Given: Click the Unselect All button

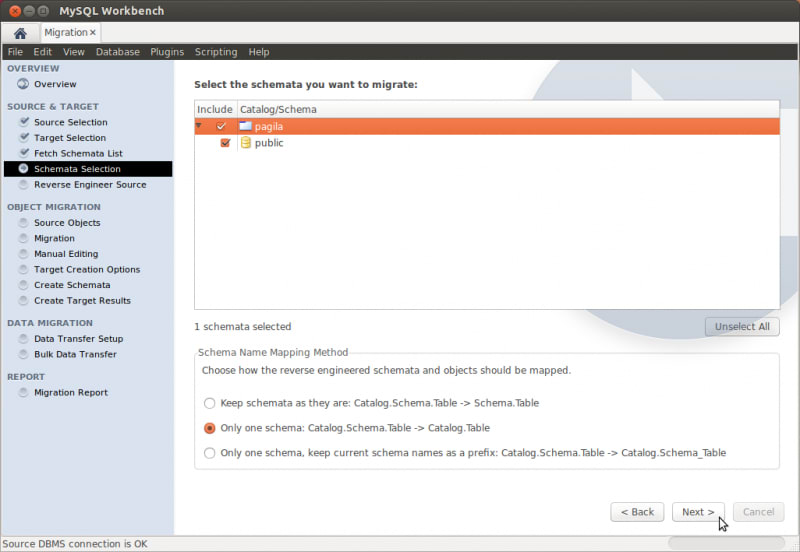Looking at the screenshot, I should (742, 327).
